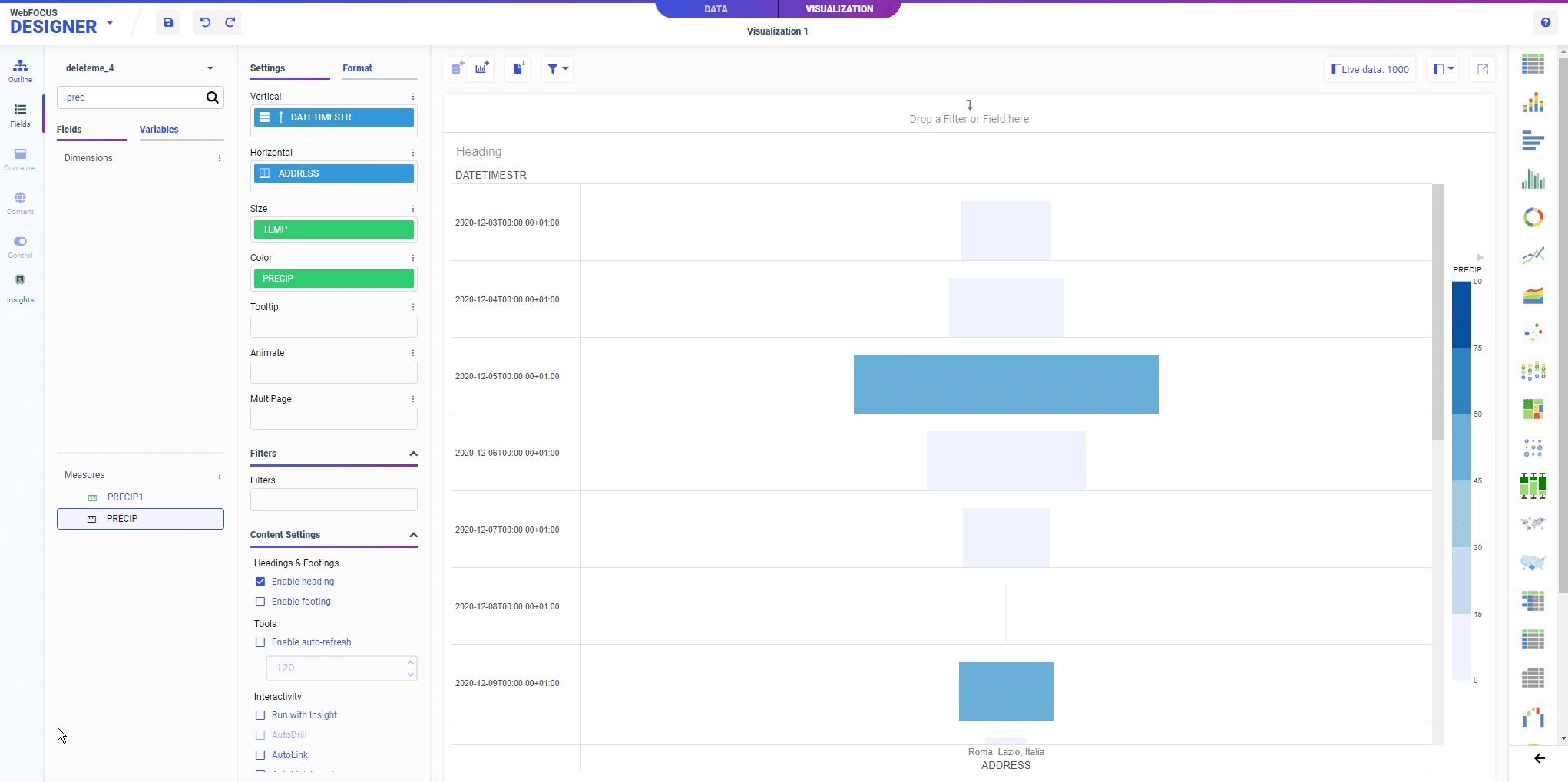1568x782 pixels.
Task: Open the deleteme_4 data source dropdown
Action: [x=210, y=68]
